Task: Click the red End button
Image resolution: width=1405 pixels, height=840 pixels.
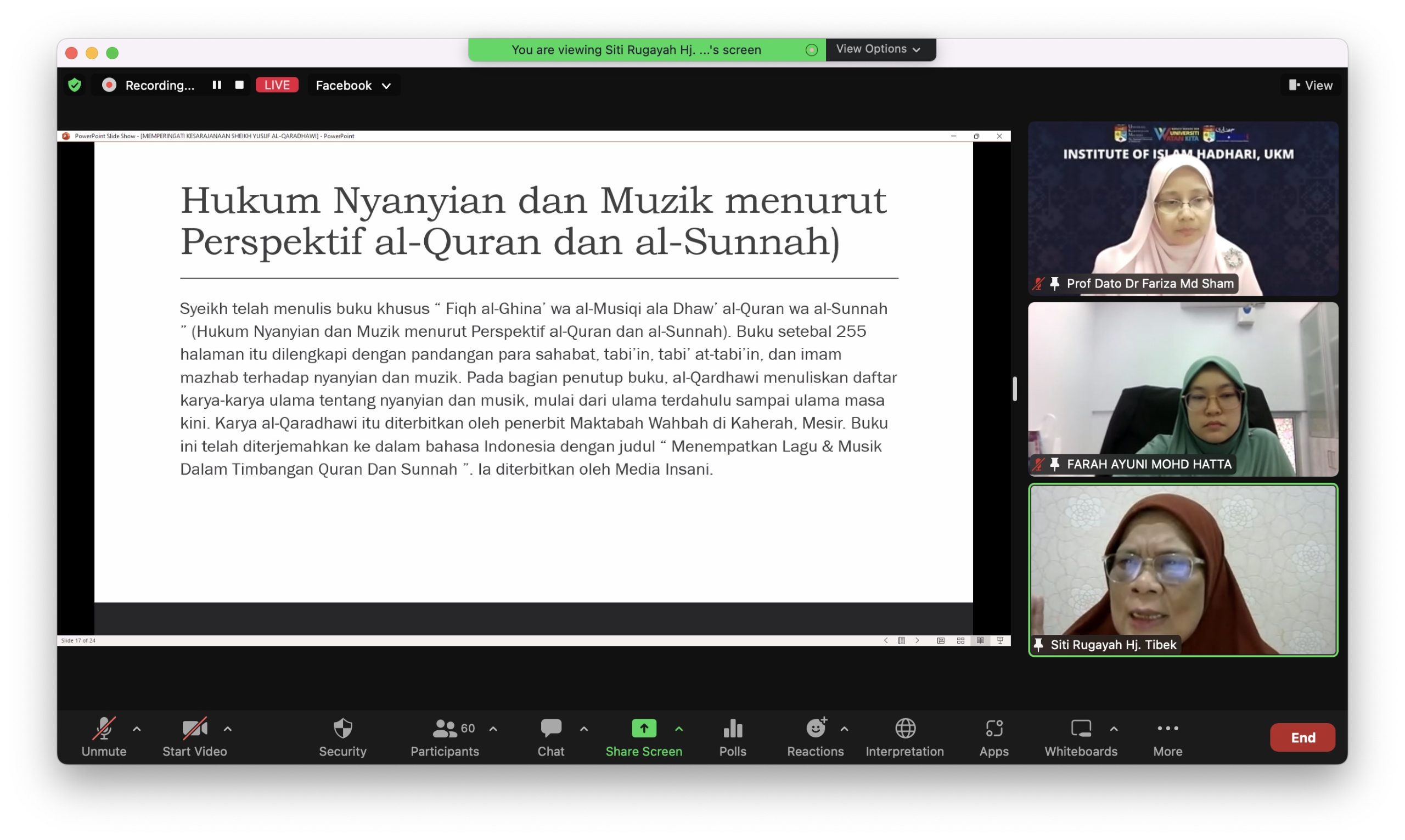Action: click(x=1302, y=737)
